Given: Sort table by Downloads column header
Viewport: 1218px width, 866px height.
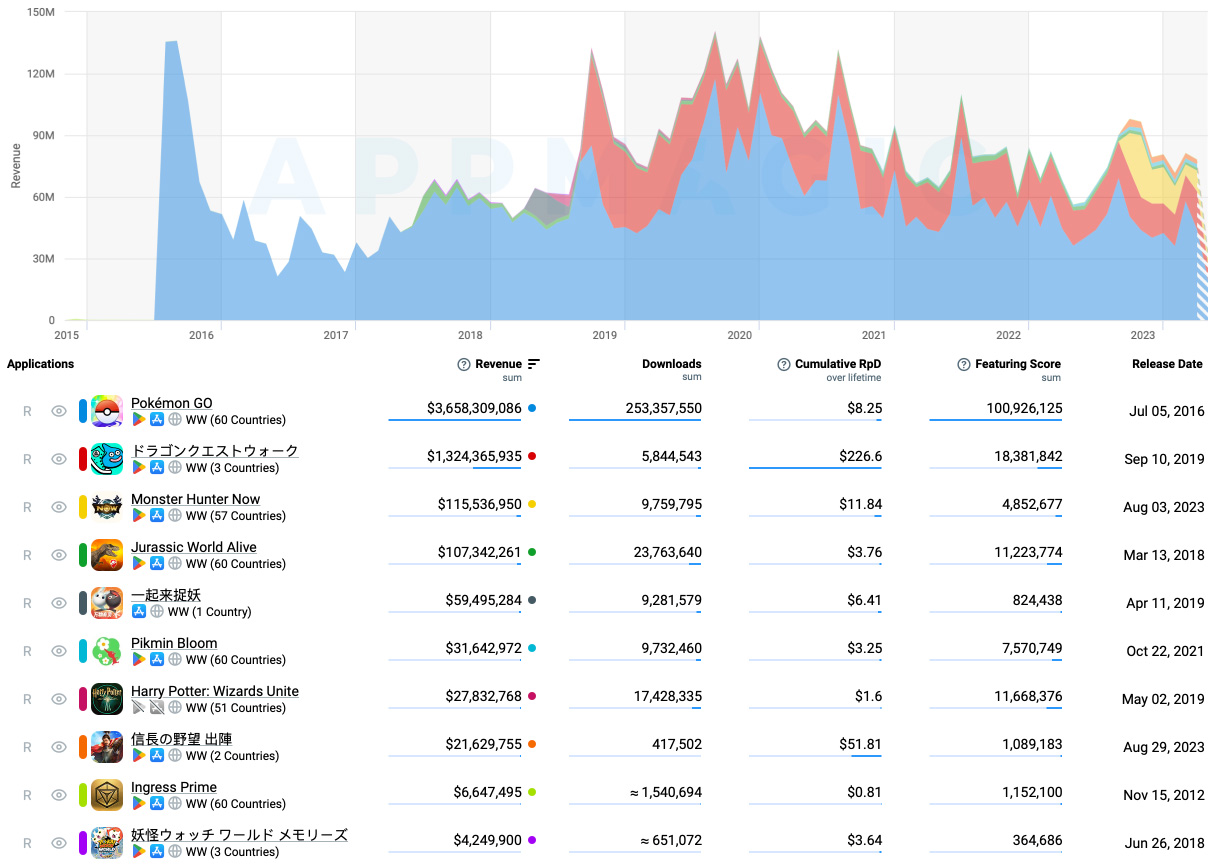Looking at the screenshot, I should [x=672, y=364].
